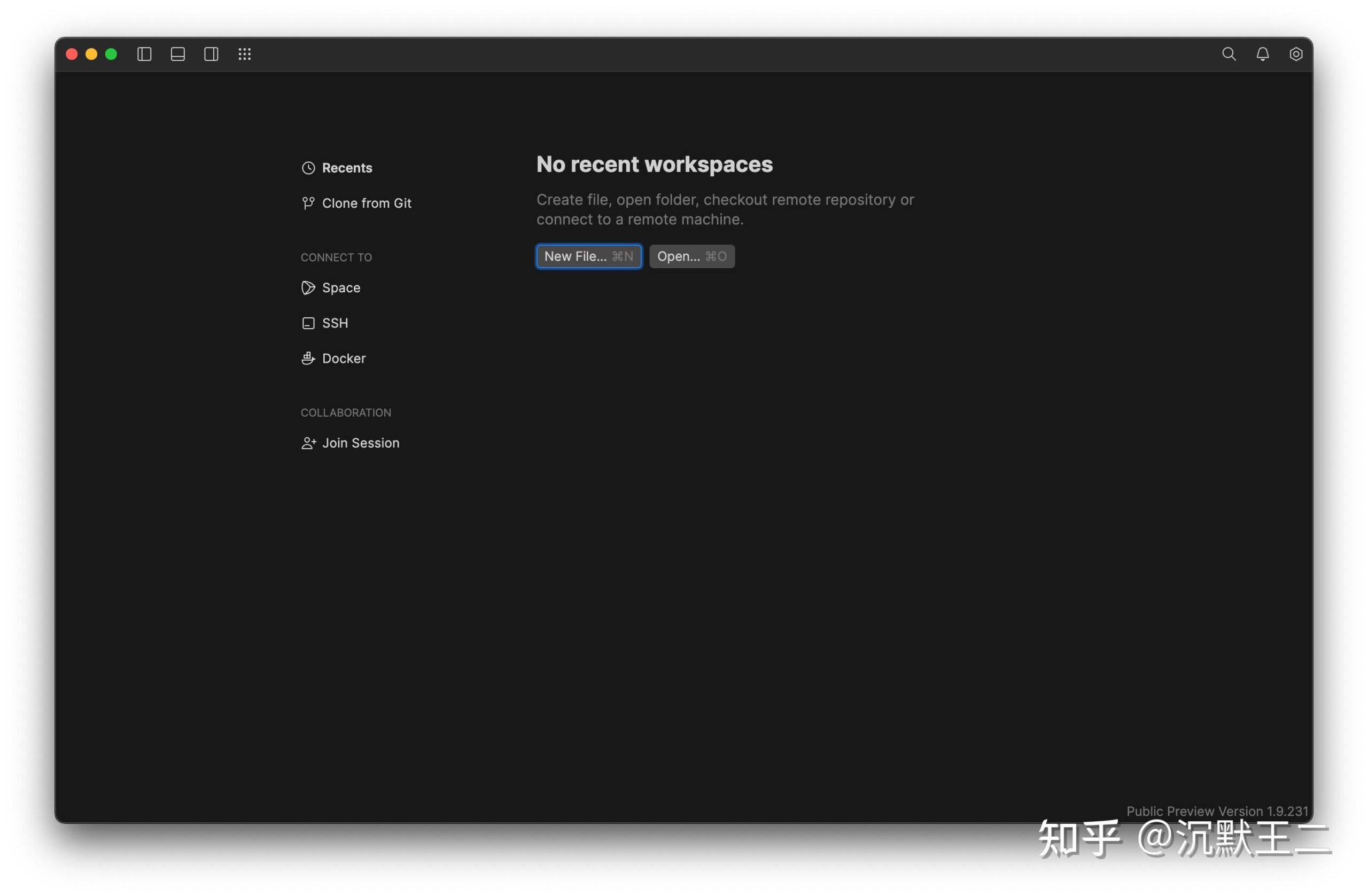The image size is (1368, 896).
Task: Toggle the right sidebar panel icon
Action: tap(211, 54)
